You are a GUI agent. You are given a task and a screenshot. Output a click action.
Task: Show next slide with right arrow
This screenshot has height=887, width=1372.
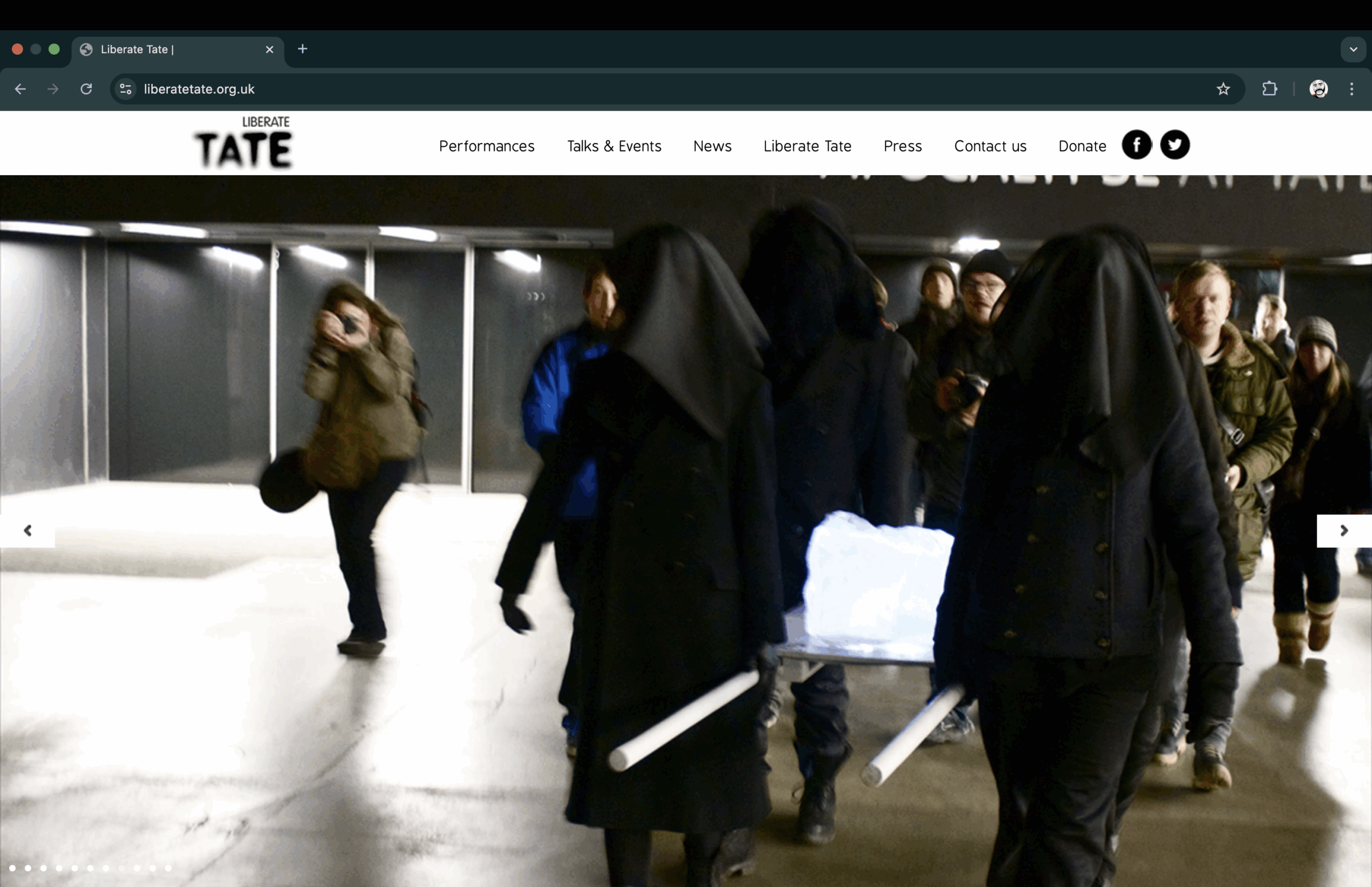pos(1344,531)
